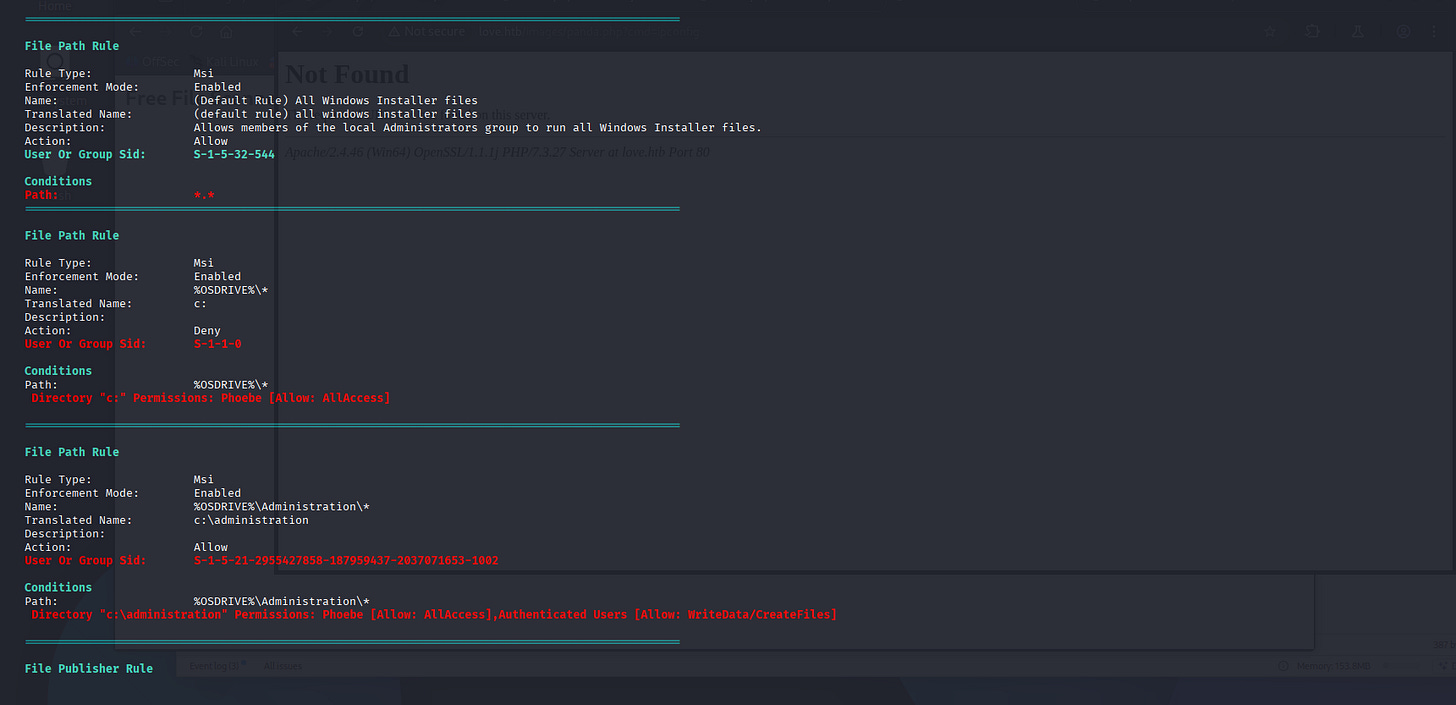Screen dimensions: 1456x705
Task: Click the File Publisher Rule heading
Action: pyautogui.click(x=89, y=668)
